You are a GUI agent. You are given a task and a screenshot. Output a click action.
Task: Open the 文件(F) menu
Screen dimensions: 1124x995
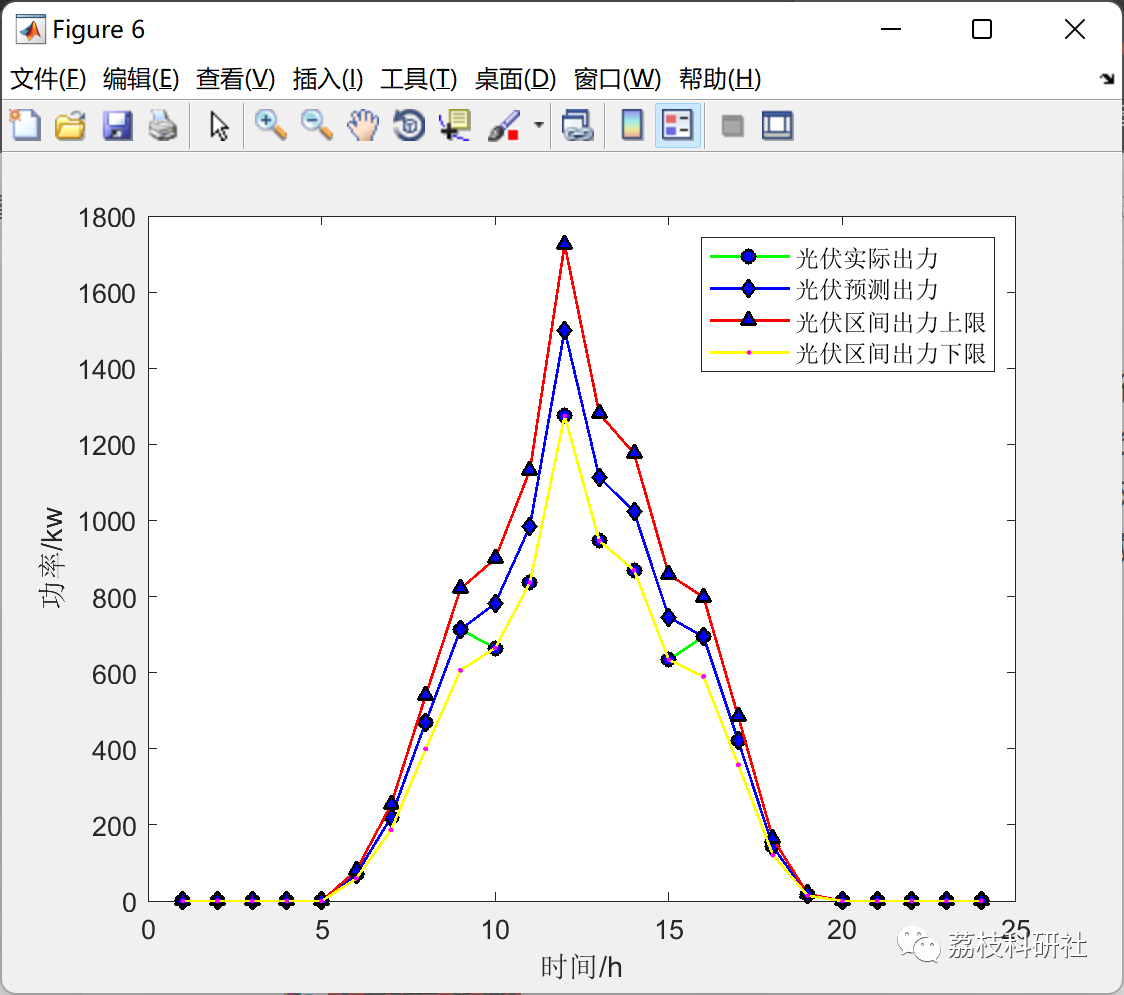coord(48,79)
